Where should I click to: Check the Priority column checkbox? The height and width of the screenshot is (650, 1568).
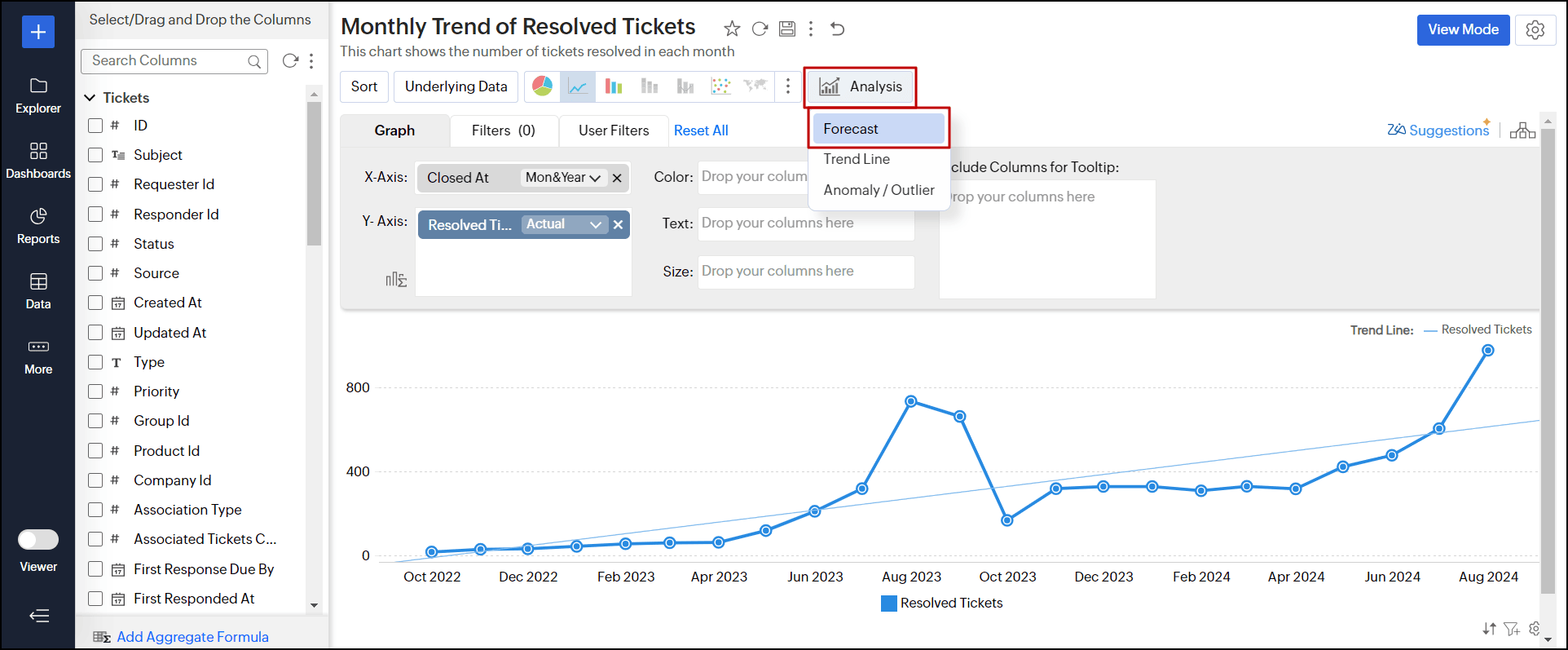(95, 391)
